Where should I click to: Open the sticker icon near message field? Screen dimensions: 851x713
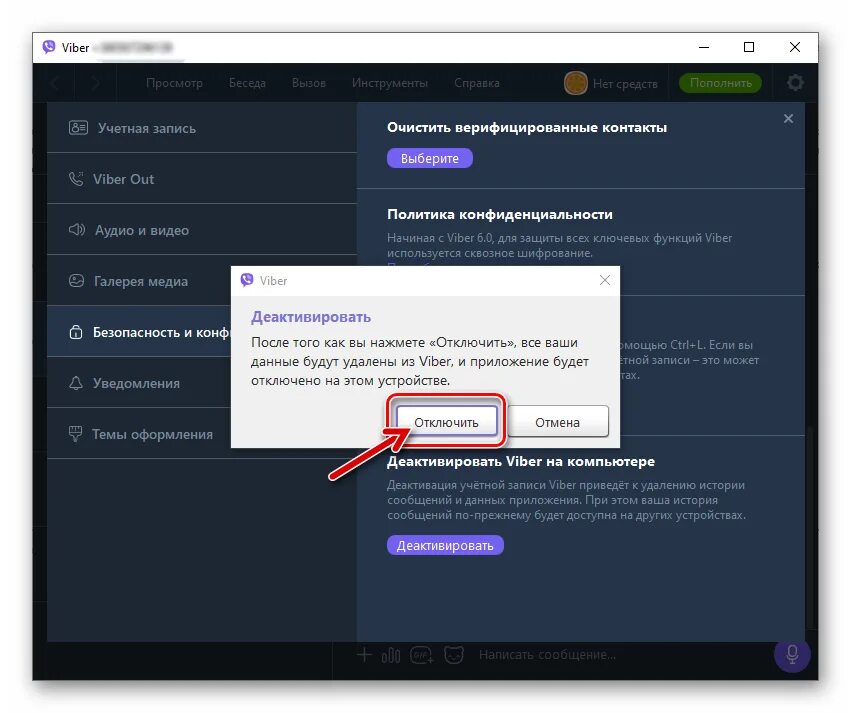(455, 655)
